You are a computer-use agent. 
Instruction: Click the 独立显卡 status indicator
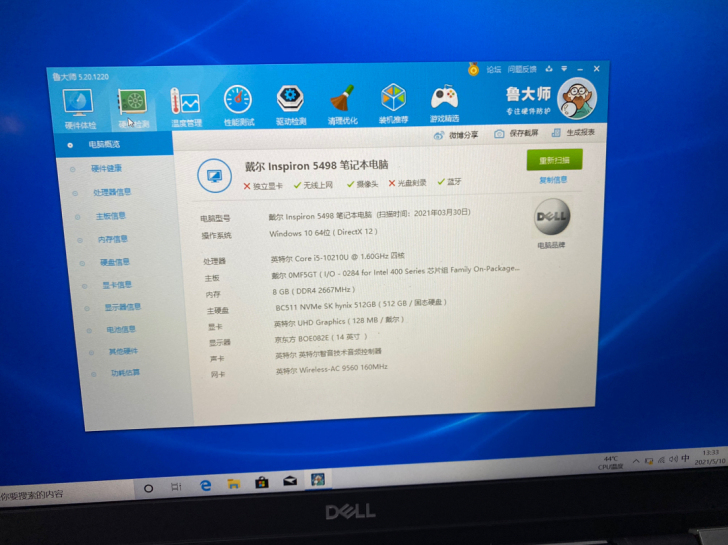263,186
